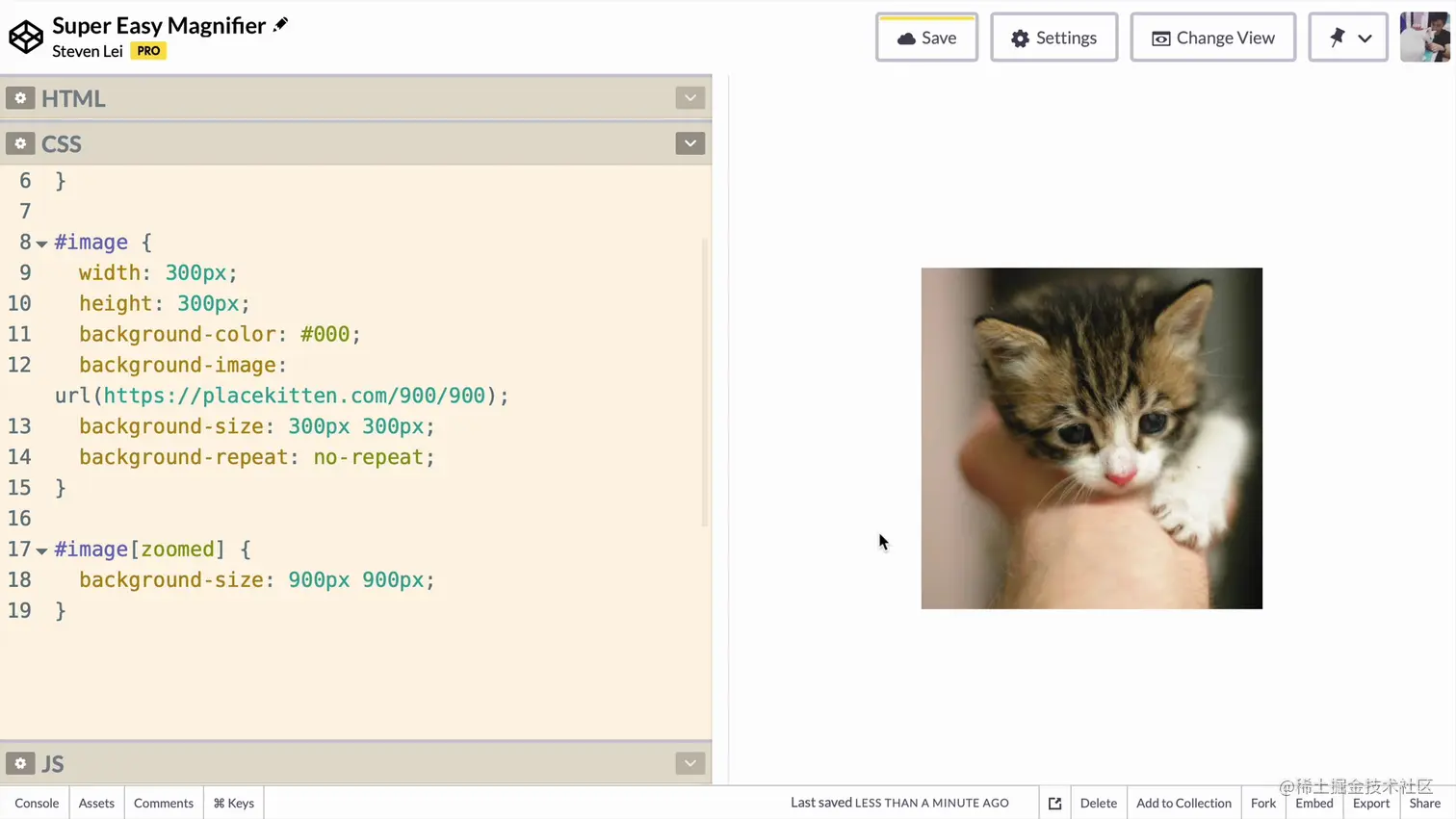Viewport: 1456px width, 819px height.
Task: Click the PRO badge
Action: point(148,51)
